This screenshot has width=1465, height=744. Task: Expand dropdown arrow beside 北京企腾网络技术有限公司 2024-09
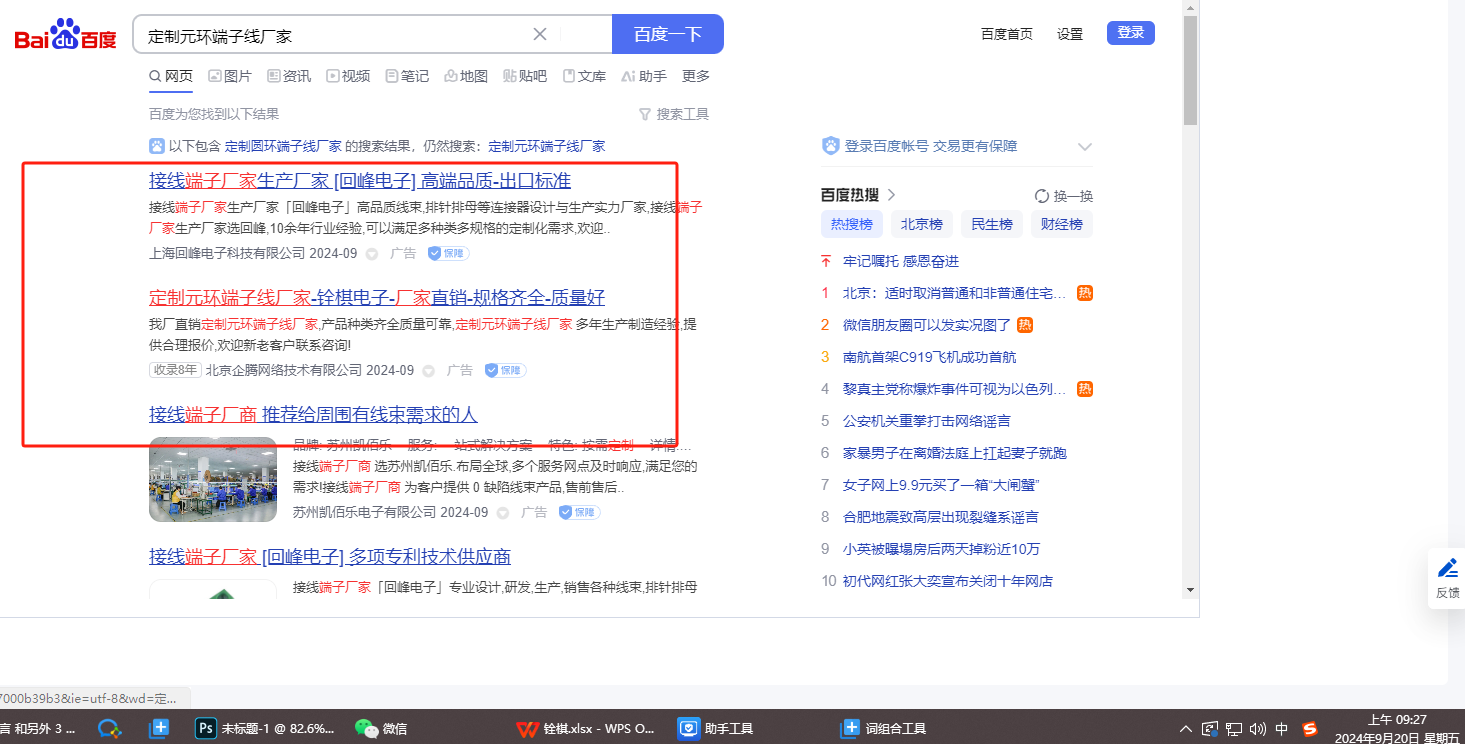[428, 371]
